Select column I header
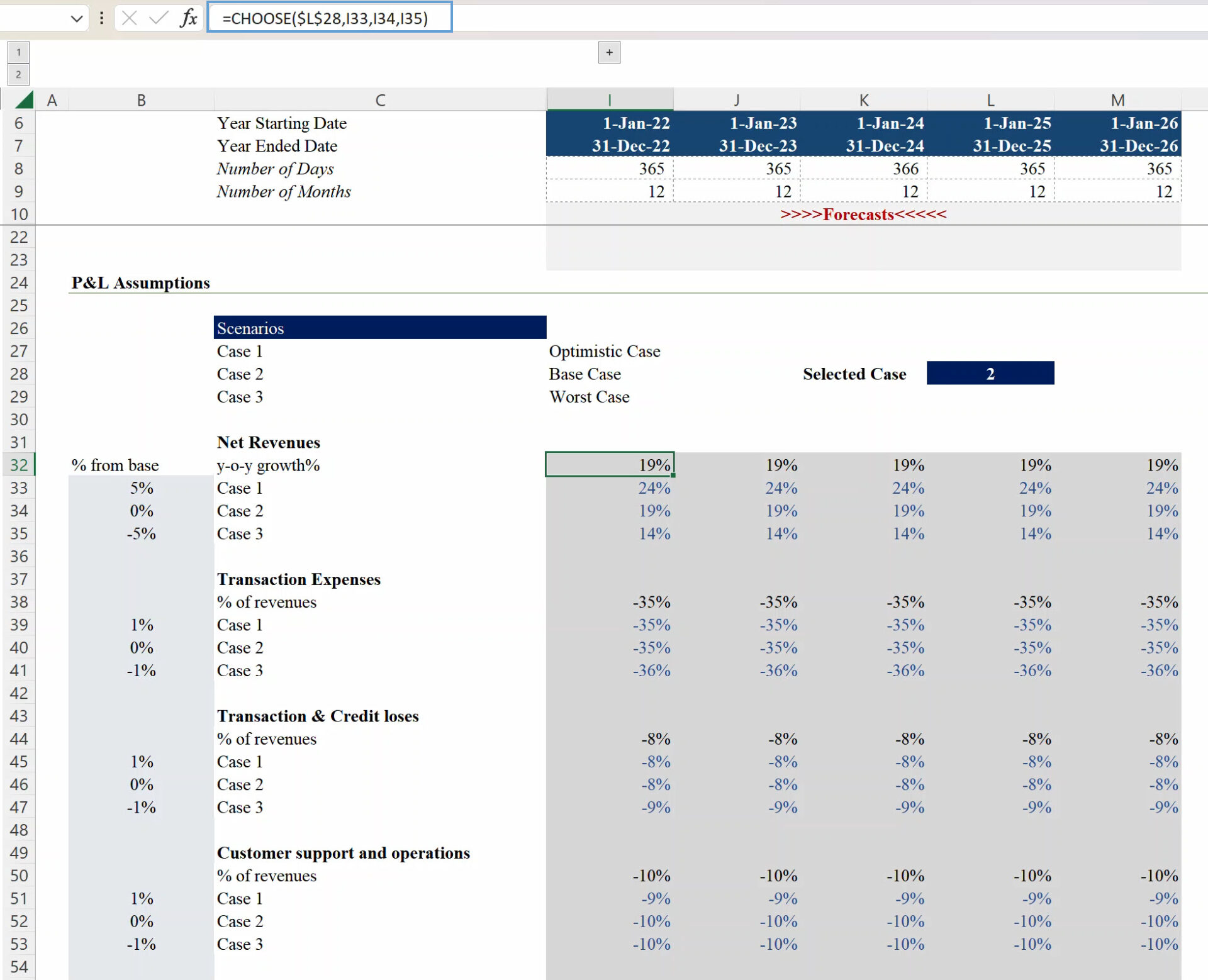Image resolution: width=1208 pixels, height=980 pixels. point(609,100)
